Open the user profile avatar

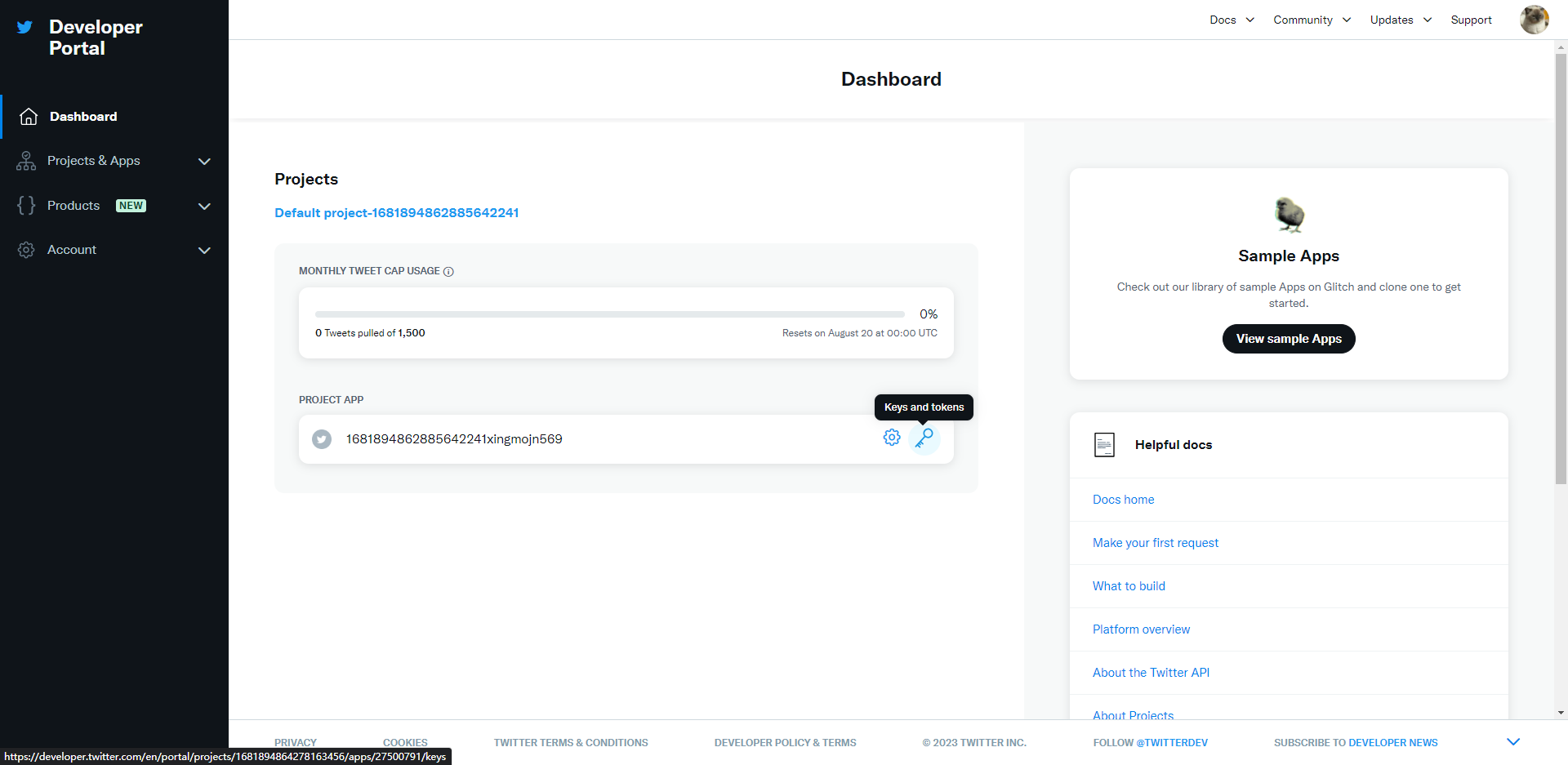1533,20
